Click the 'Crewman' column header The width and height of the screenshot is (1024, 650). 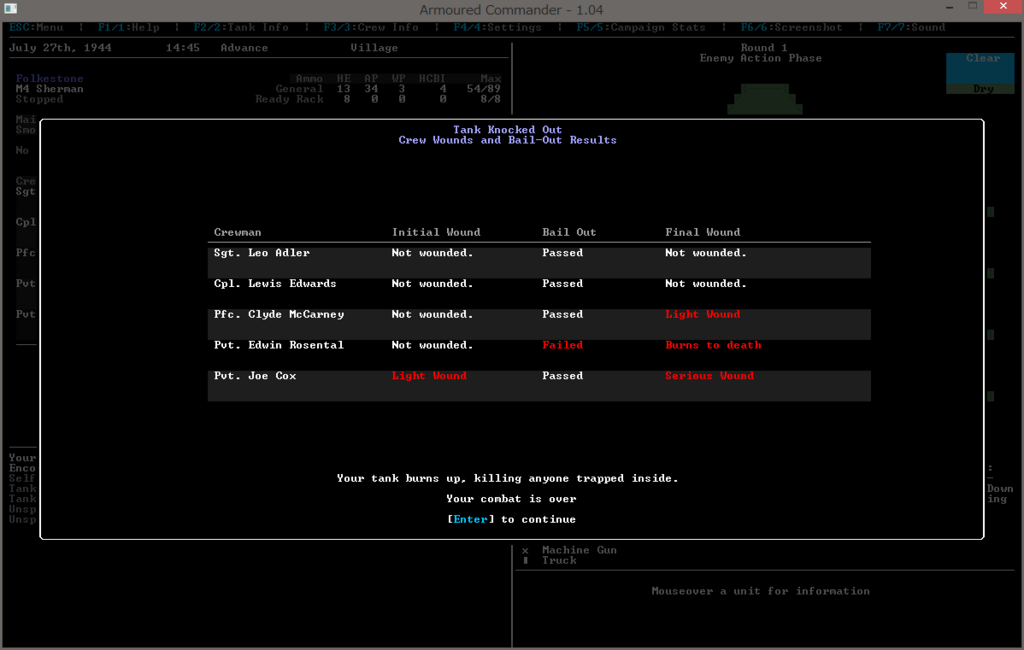tap(238, 233)
